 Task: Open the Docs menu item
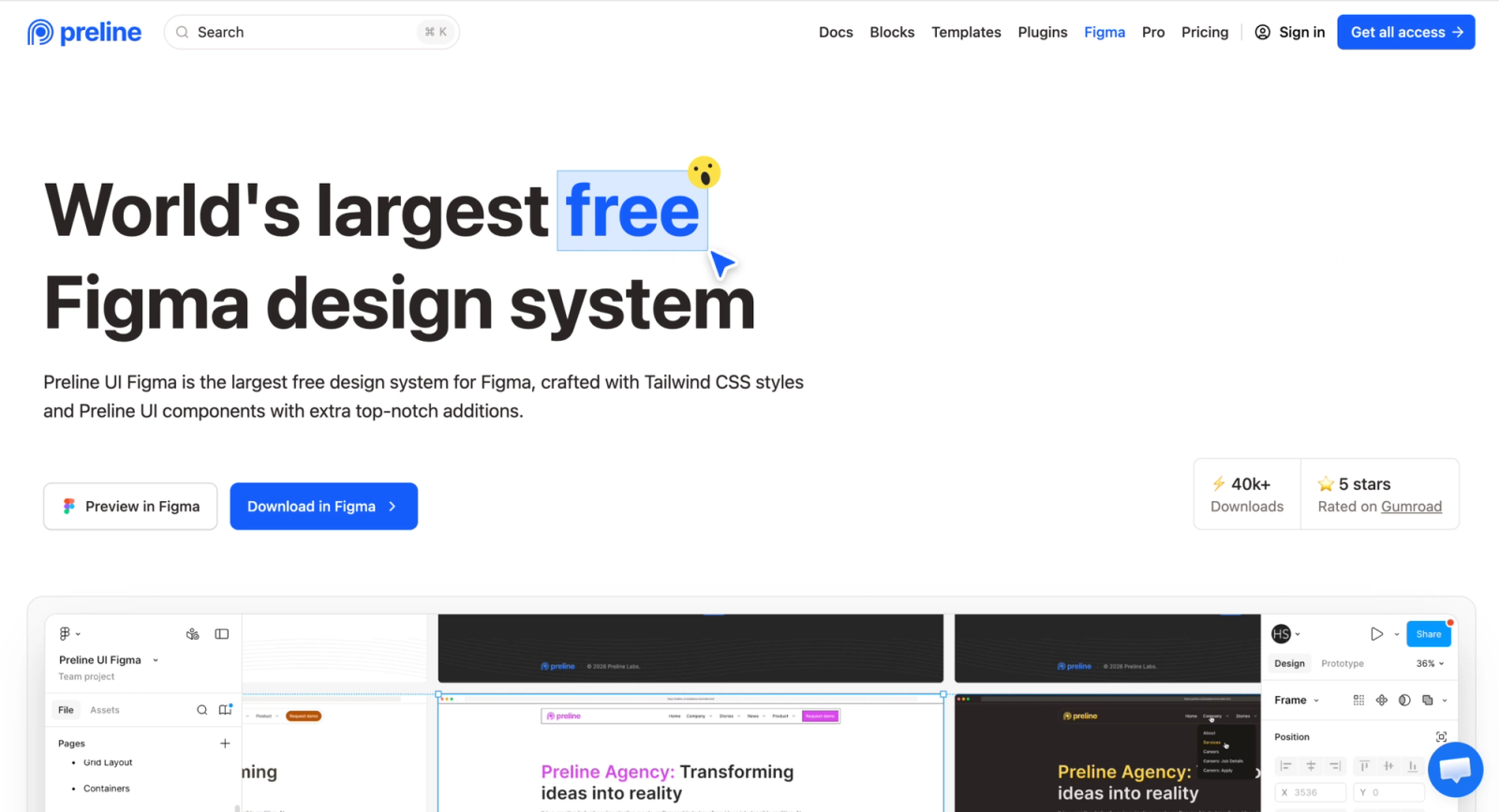[836, 32]
